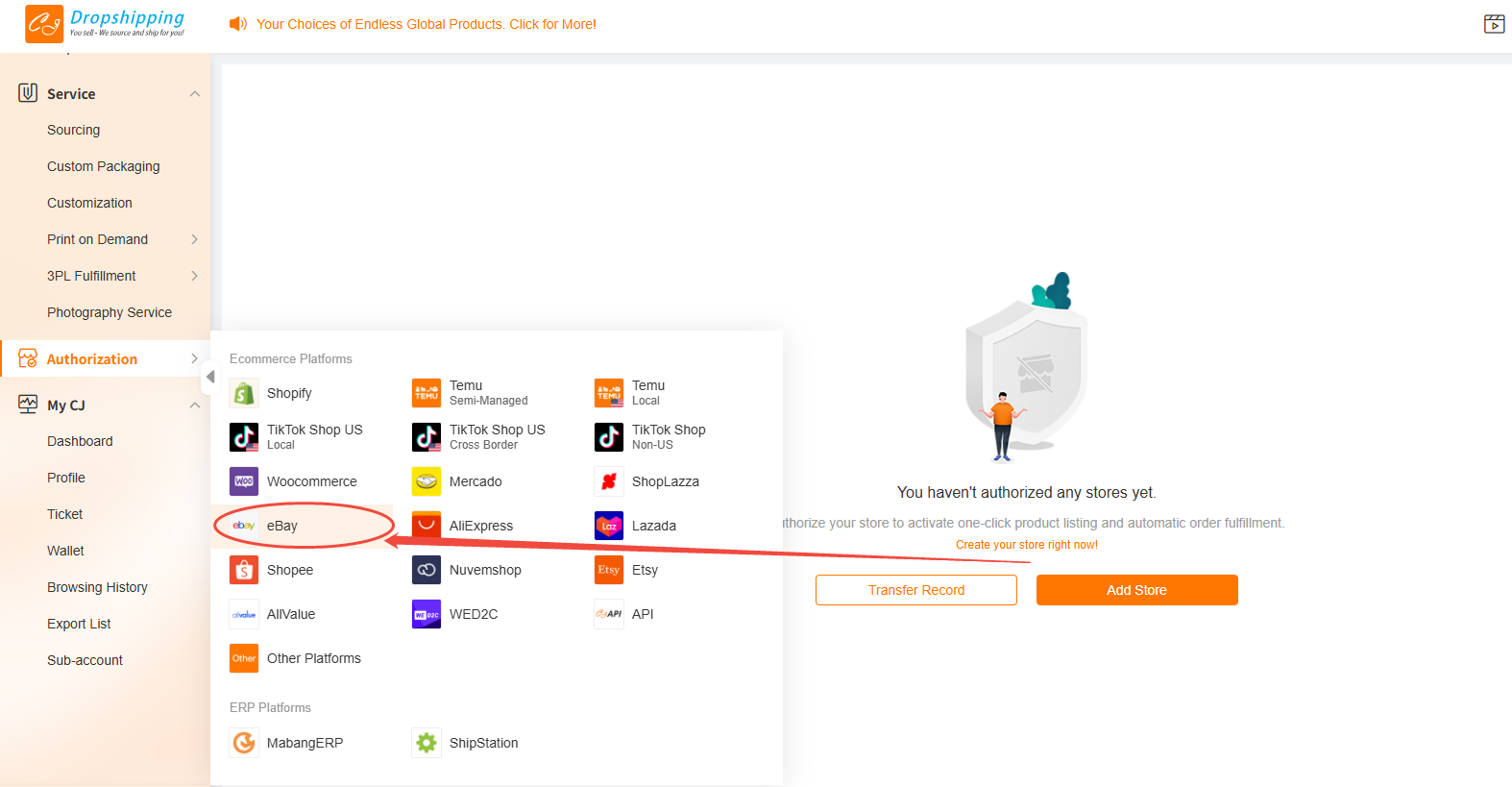Viewport: 1512px width, 787px height.
Task: Select the Shopee icon
Action: click(244, 570)
